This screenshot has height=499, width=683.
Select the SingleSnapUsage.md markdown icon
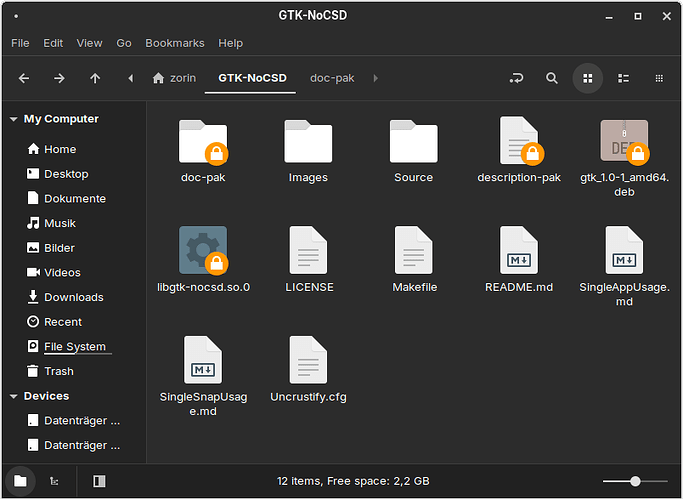203,360
